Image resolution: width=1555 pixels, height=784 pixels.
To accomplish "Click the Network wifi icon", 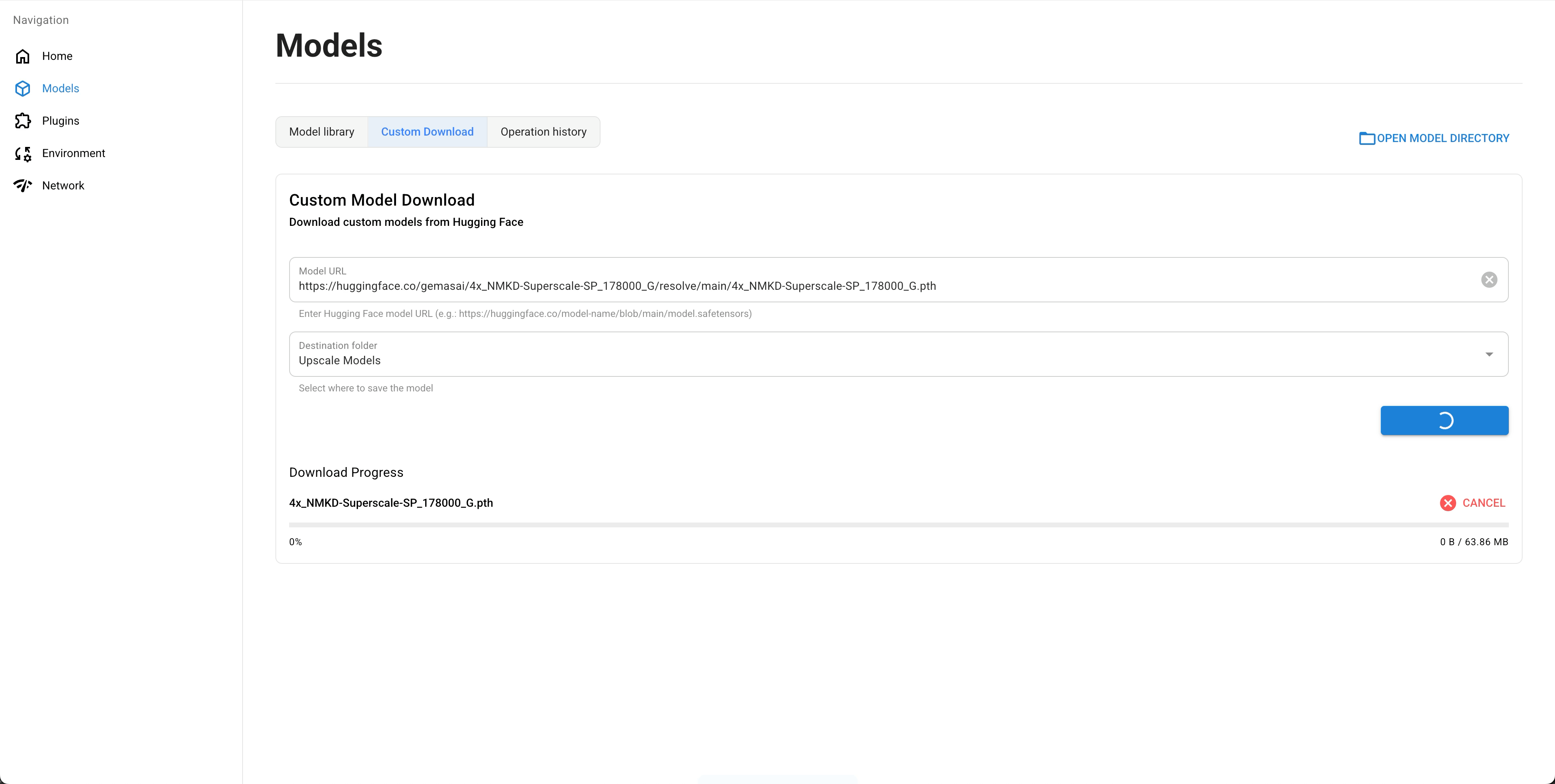I will click(23, 186).
